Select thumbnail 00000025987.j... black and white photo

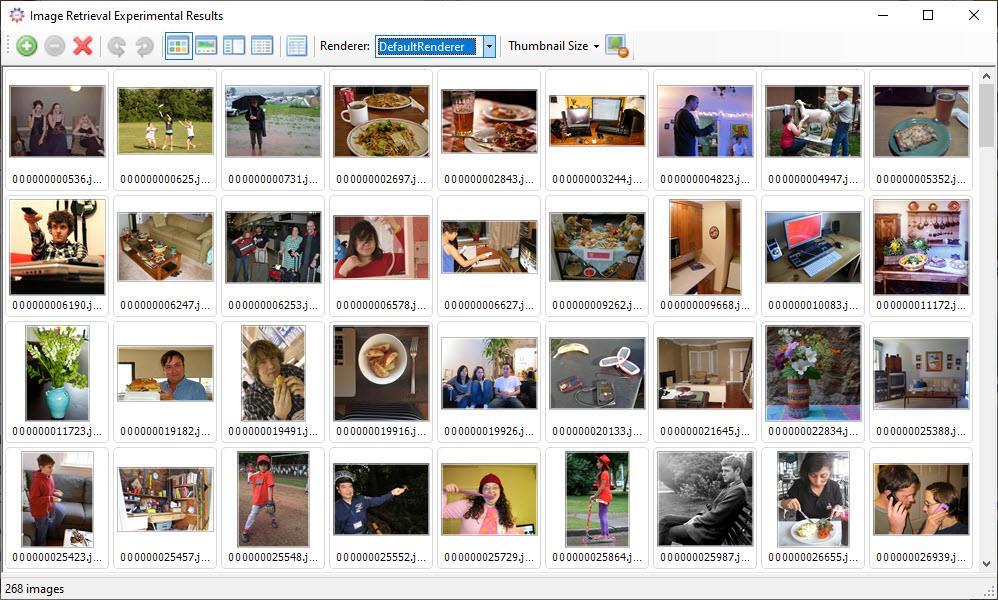tap(705, 499)
